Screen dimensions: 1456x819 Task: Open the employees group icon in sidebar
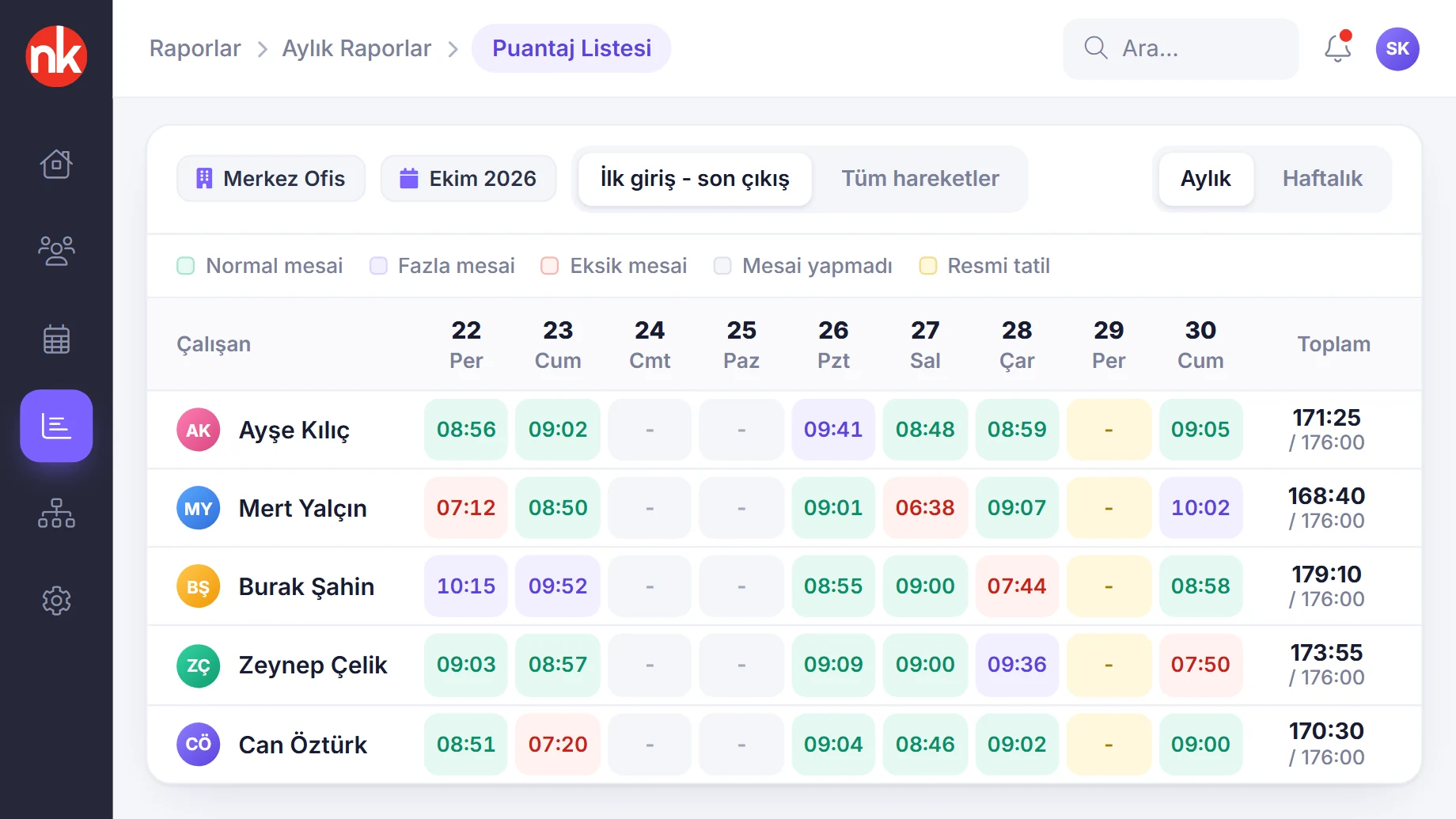56,251
